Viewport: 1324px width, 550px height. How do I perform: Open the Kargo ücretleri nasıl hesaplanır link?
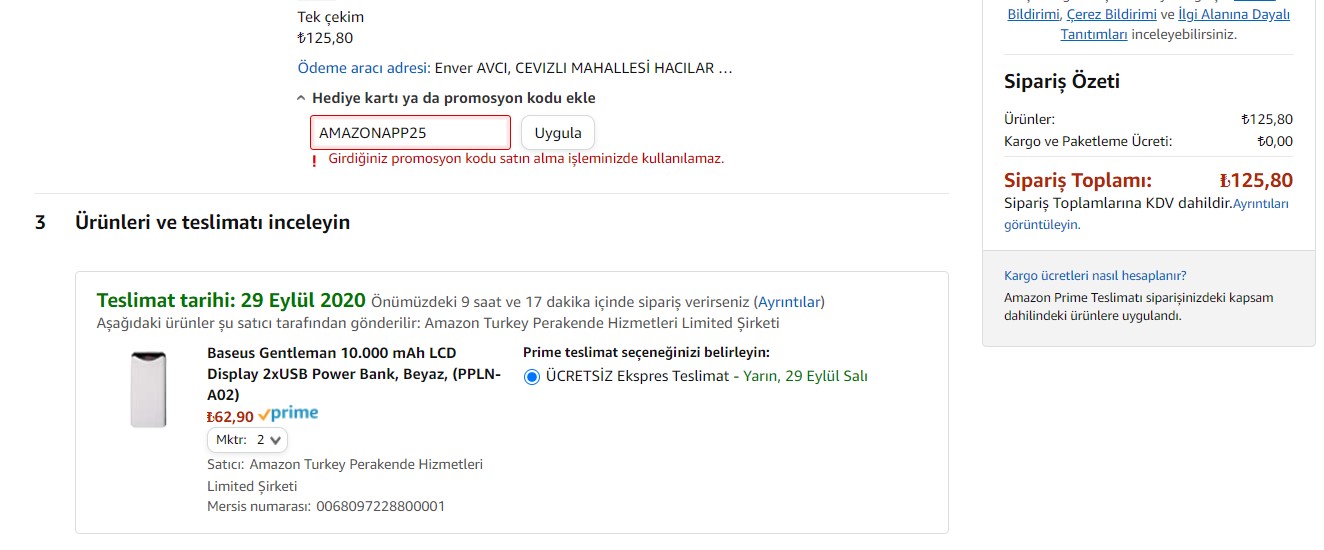click(x=1095, y=276)
